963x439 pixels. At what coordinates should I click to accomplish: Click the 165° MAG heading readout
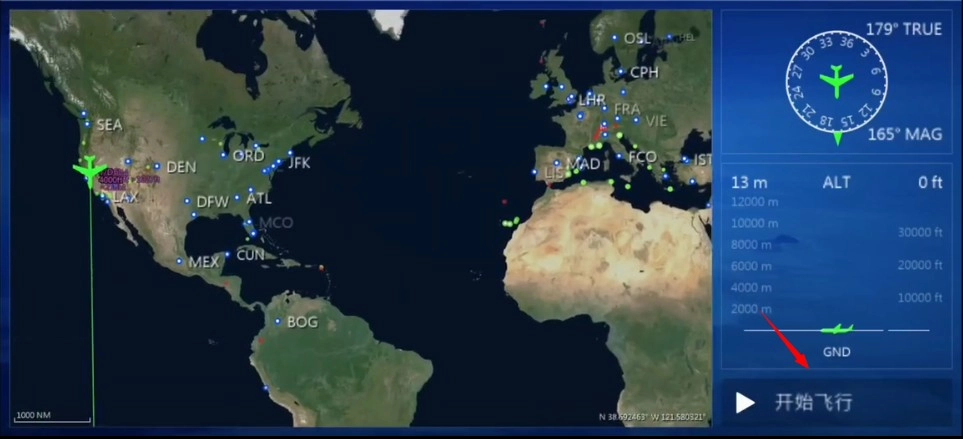(x=904, y=134)
